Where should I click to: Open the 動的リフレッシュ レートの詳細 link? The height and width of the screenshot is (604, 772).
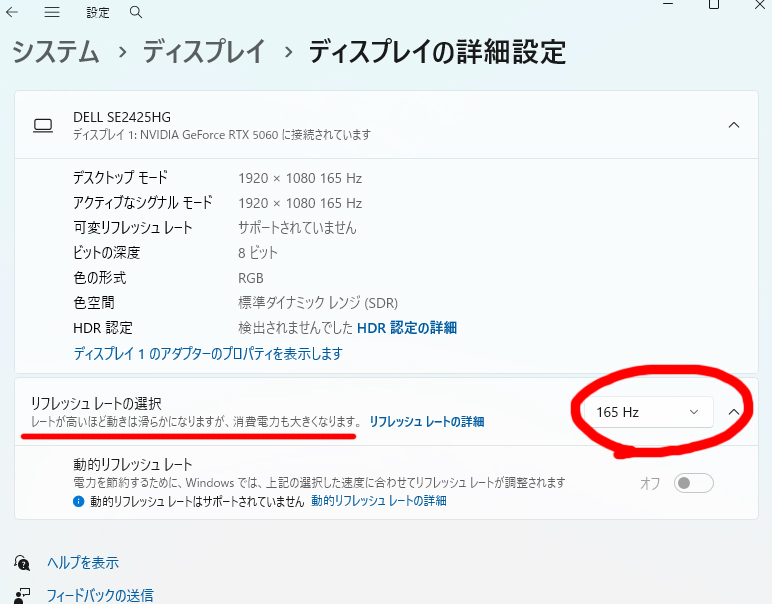[x=379, y=501]
